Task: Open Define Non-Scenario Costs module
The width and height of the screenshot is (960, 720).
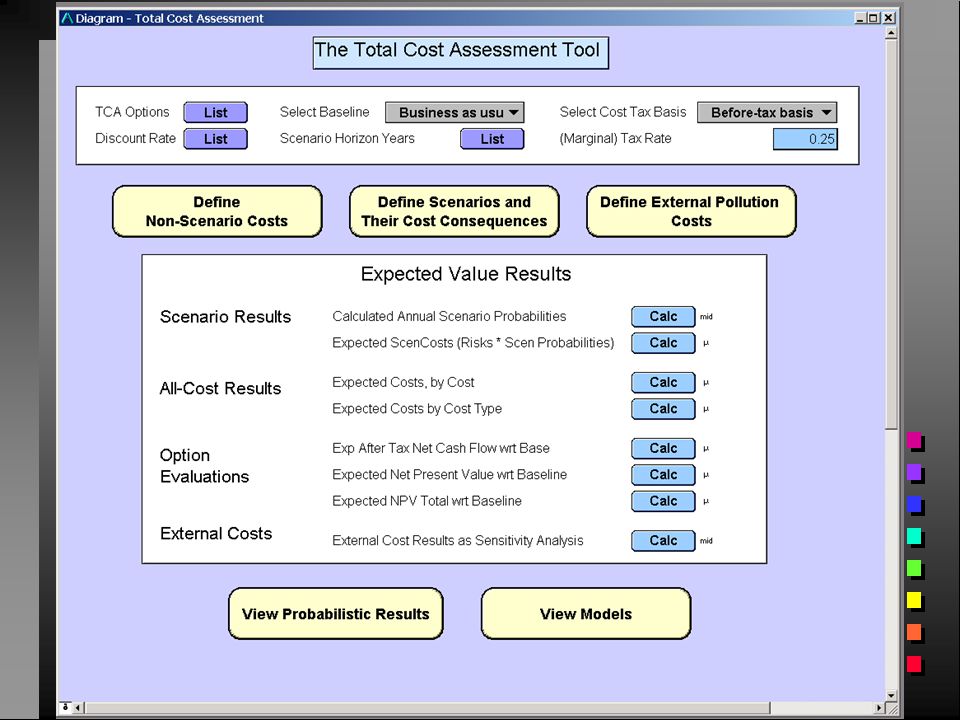Action: 217,211
